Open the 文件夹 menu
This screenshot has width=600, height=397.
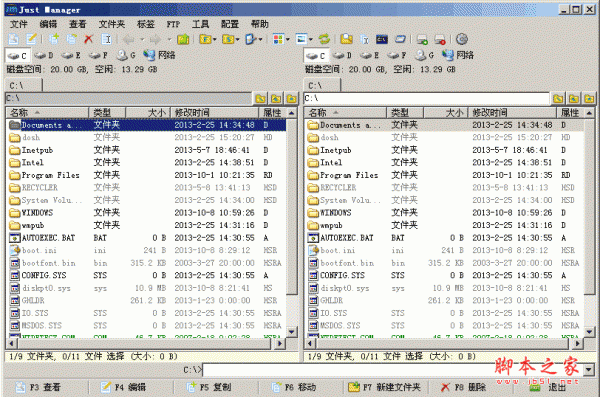point(112,24)
